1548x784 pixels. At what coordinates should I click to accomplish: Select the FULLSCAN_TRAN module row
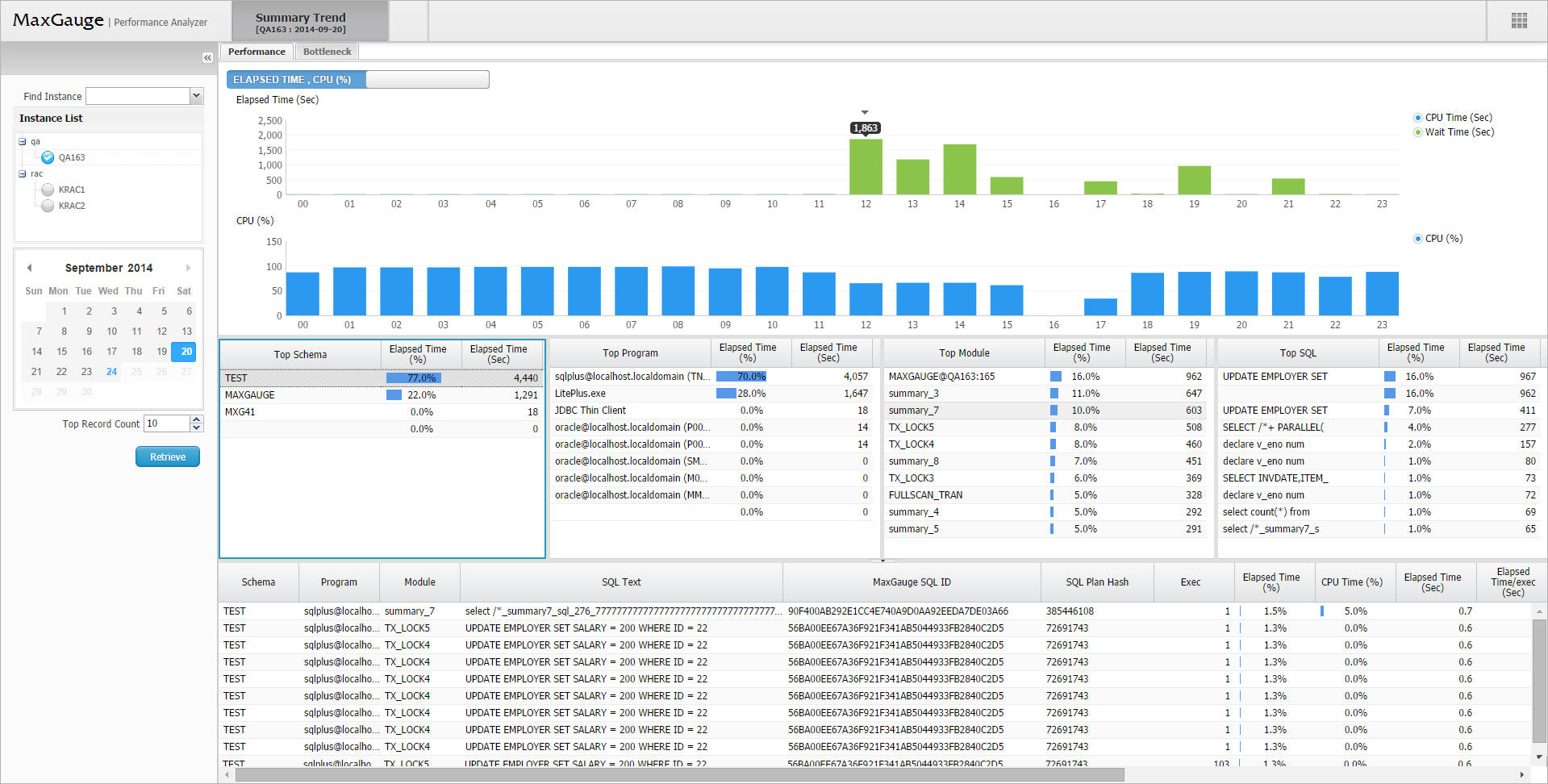point(1045,494)
